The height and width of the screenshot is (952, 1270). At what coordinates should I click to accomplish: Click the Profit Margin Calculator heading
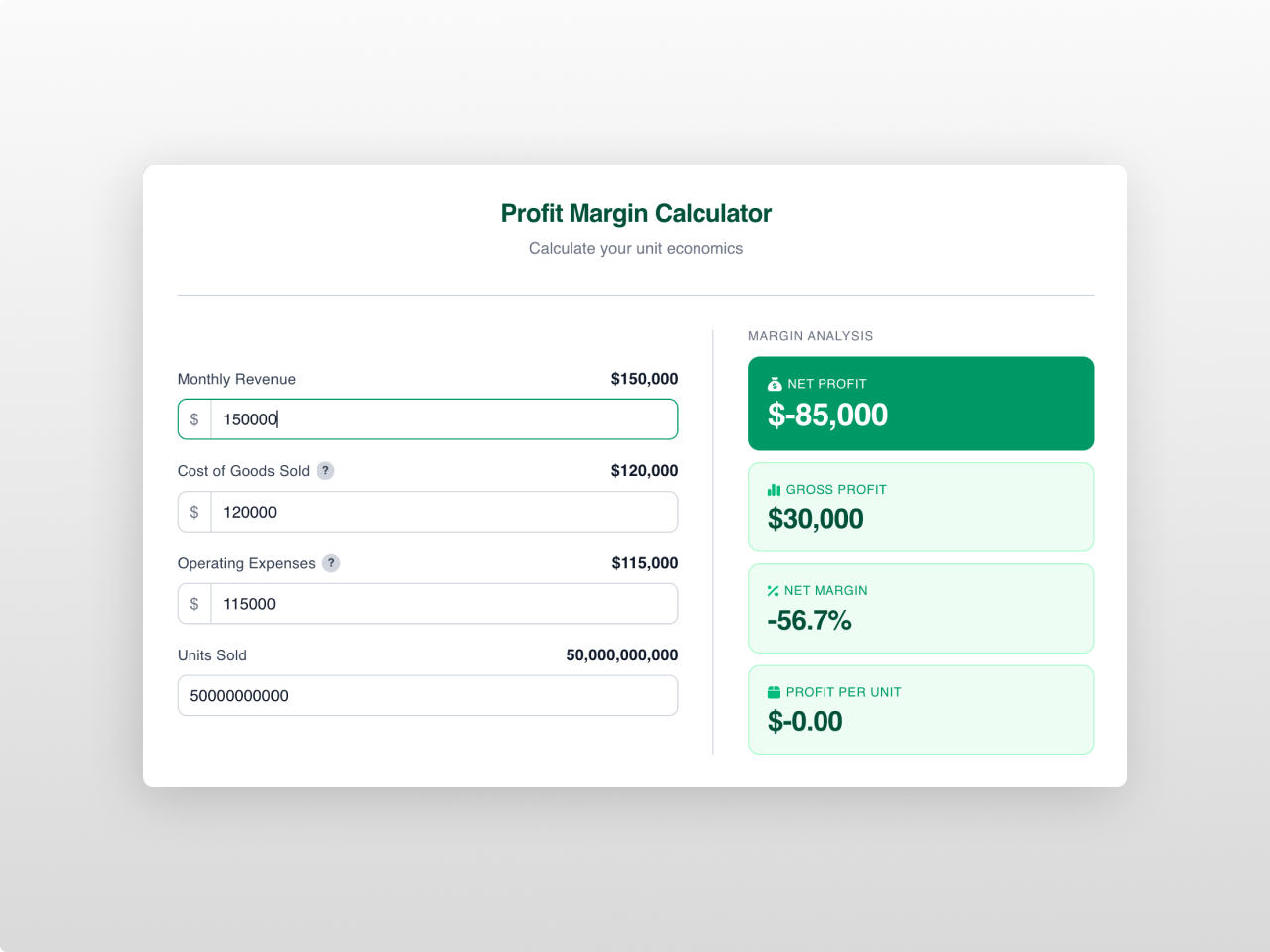click(636, 213)
